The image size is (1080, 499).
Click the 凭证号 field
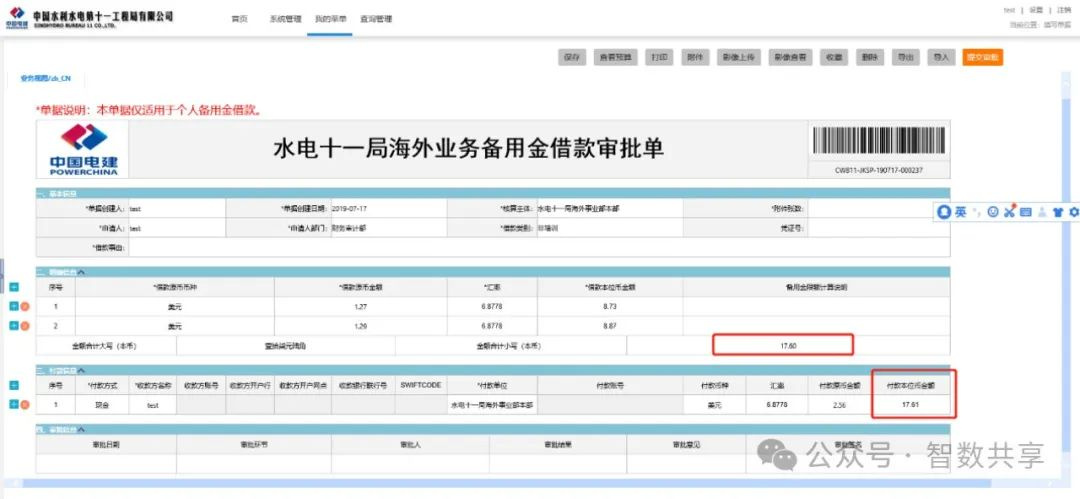[x=879, y=227]
